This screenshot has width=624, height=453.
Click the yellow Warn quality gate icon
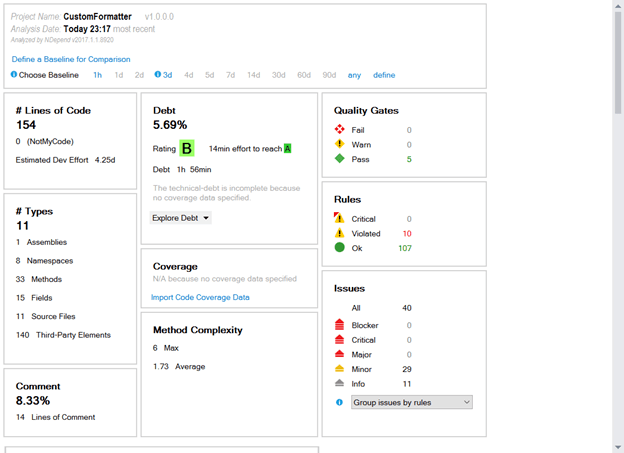[x=340, y=144]
